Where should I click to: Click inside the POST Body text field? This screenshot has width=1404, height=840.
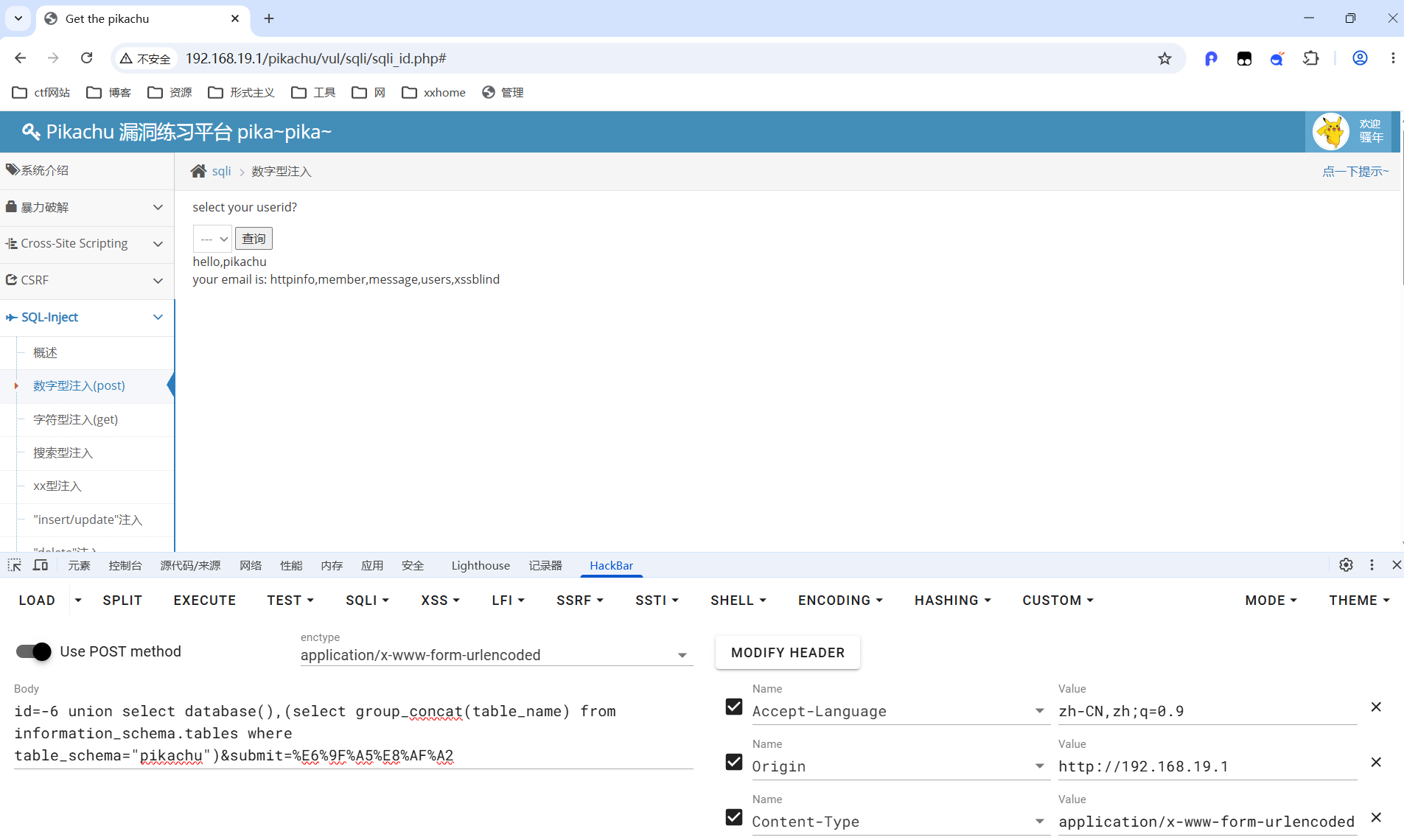point(354,733)
